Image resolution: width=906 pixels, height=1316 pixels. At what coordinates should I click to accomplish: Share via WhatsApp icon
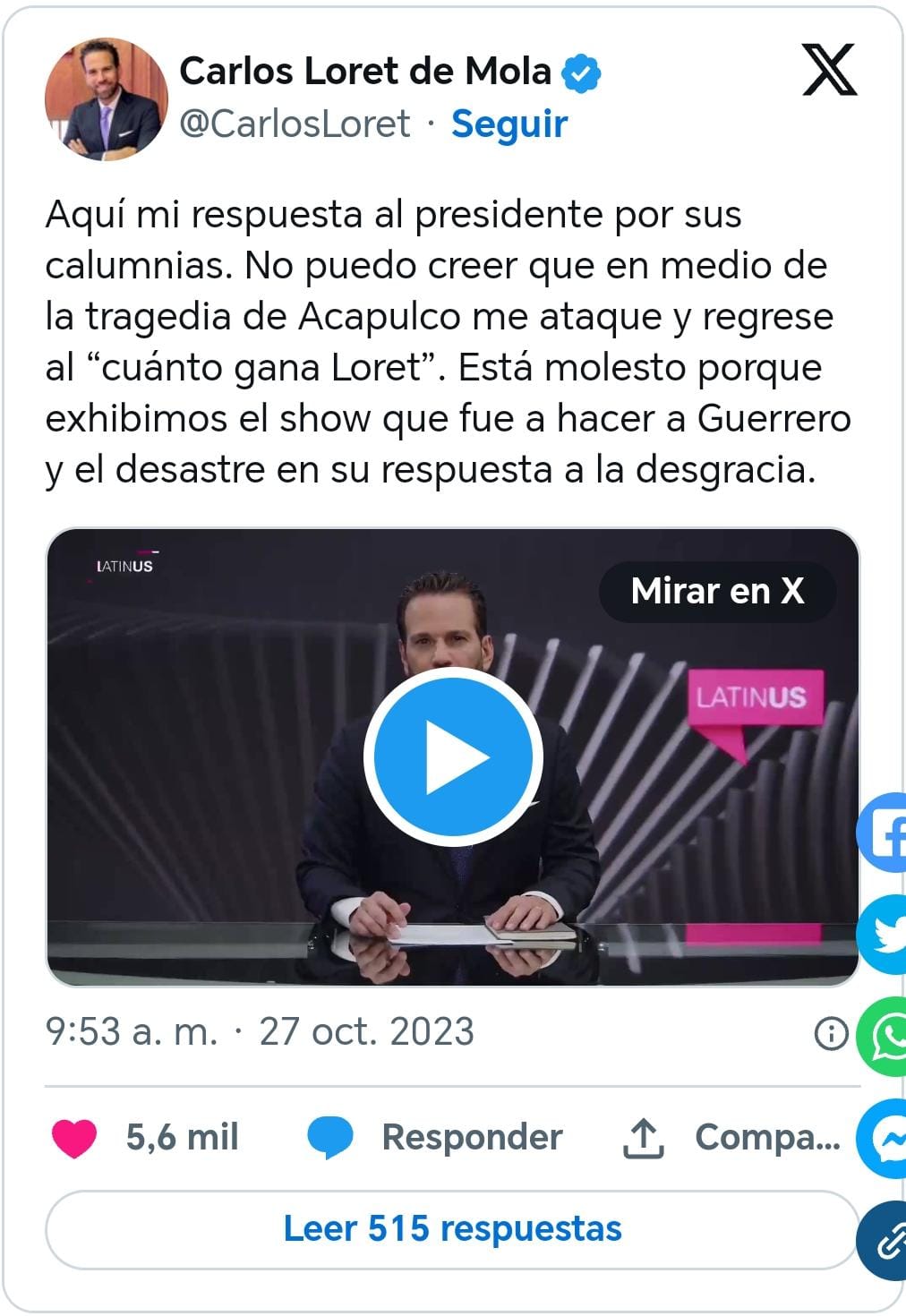[x=882, y=1037]
